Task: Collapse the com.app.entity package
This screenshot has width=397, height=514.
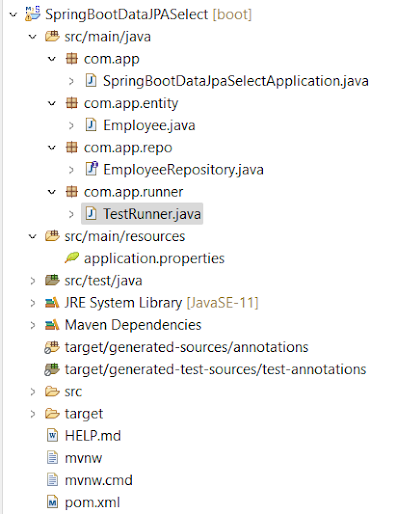Action: [52, 103]
